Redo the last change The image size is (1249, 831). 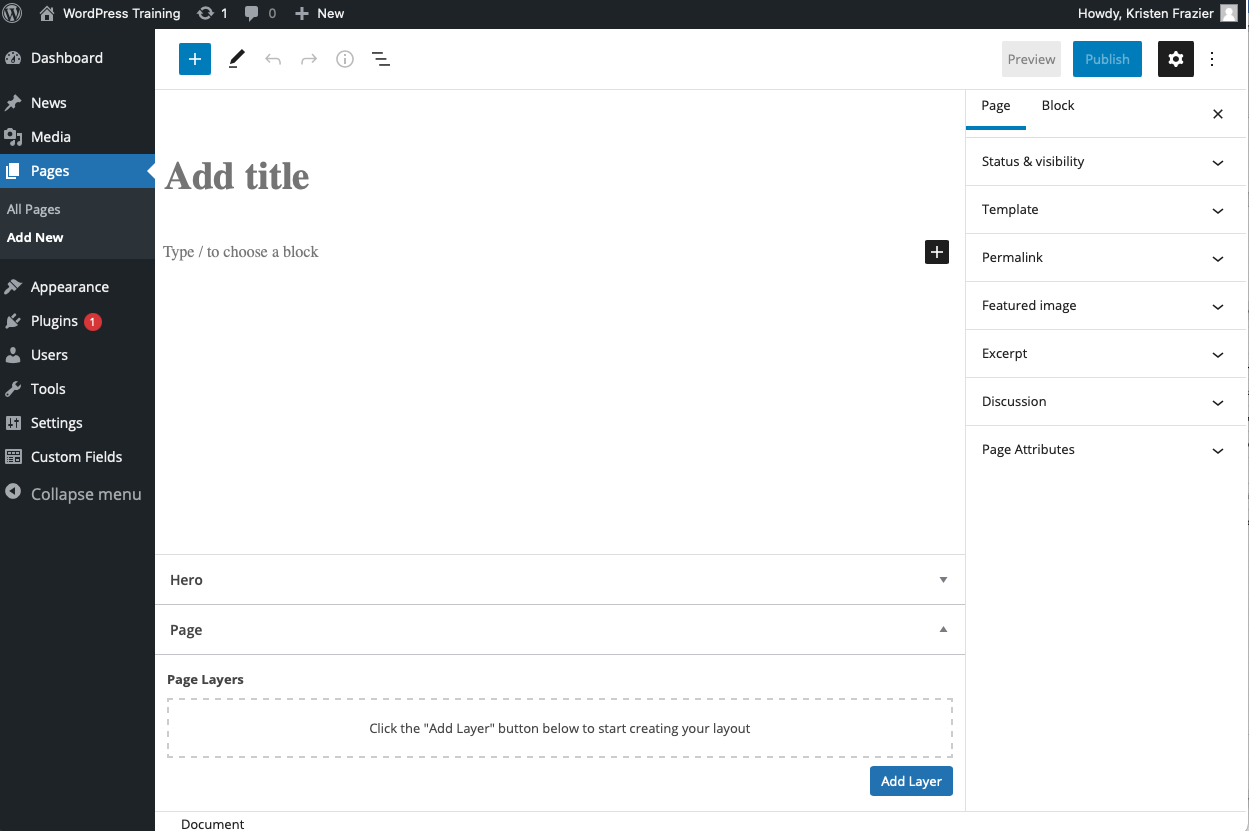point(309,59)
